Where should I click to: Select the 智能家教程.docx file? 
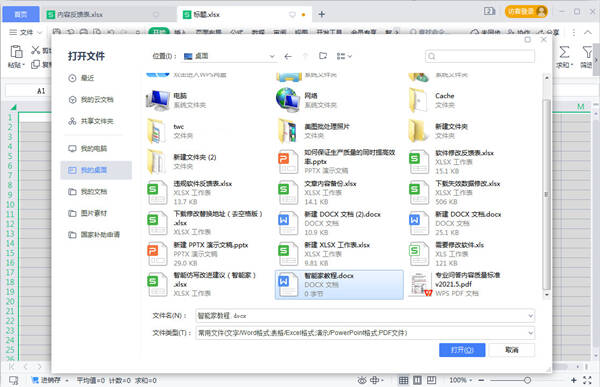click(339, 284)
